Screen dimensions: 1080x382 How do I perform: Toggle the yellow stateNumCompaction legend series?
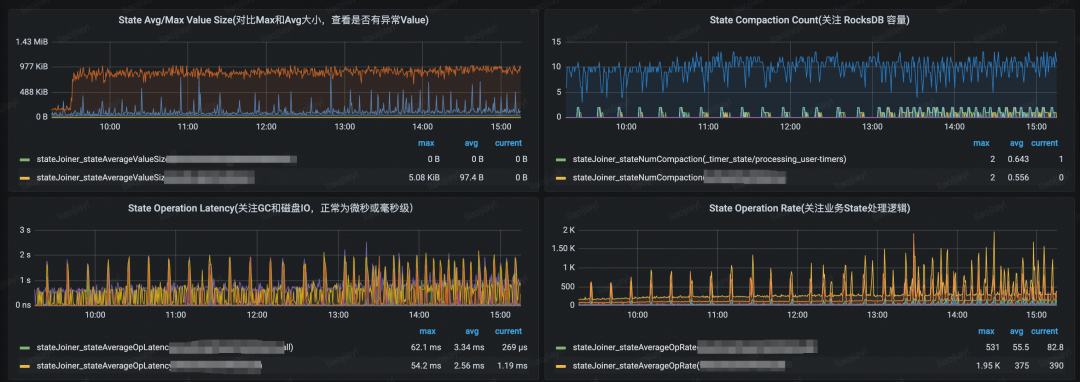[678, 178]
